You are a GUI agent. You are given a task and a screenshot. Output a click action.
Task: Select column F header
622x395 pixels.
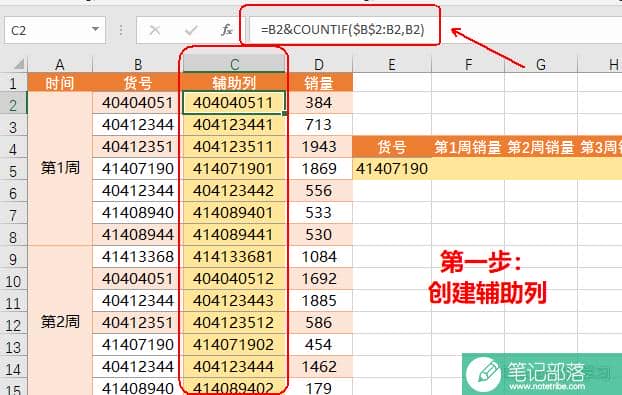click(x=468, y=64)
